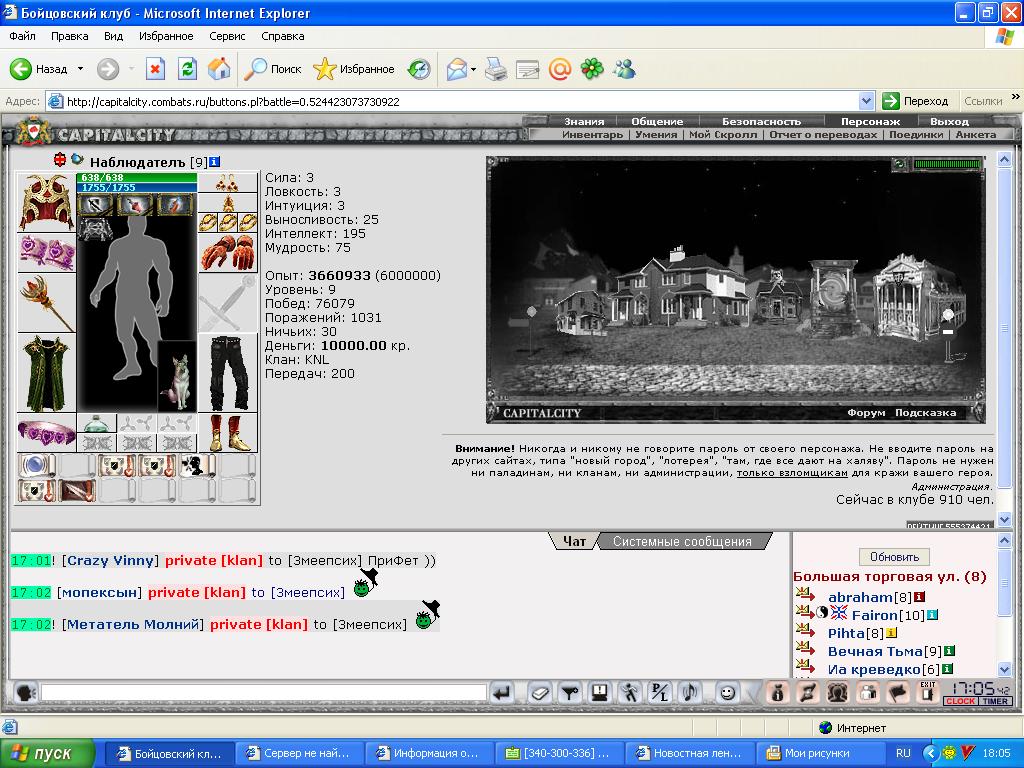
Task: Open the smiley emoticons picker in chat
Action: click(726, 692)
